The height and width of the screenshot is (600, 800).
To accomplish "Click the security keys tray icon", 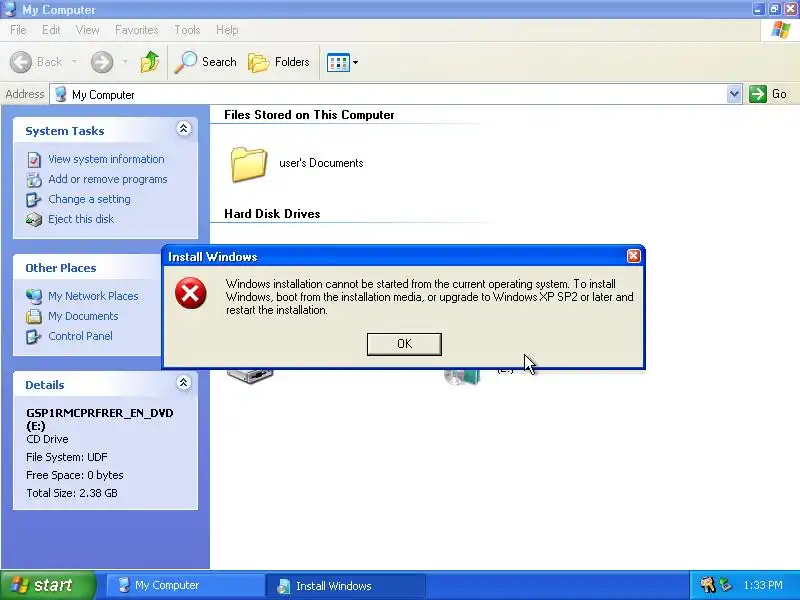I will point(707,585).
